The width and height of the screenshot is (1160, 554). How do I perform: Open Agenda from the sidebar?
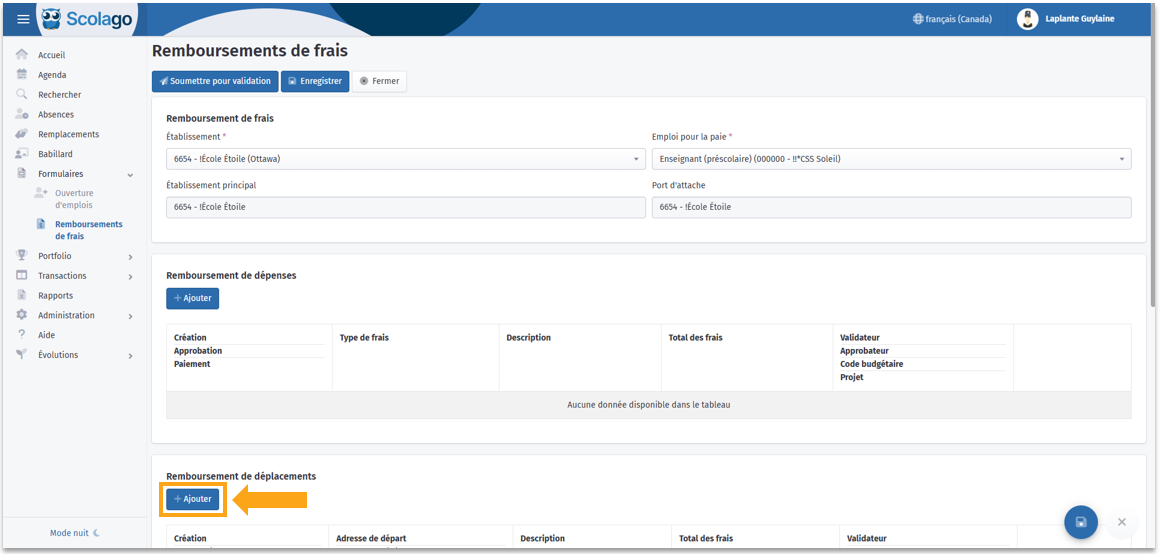[52, 75]
